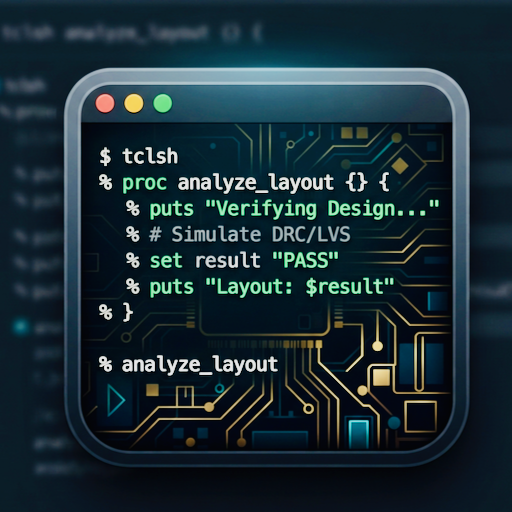The image size is (512, 512).
Task: Click the closing brace line '% }'
Action: pyautogui.click(x=116, y=312)
